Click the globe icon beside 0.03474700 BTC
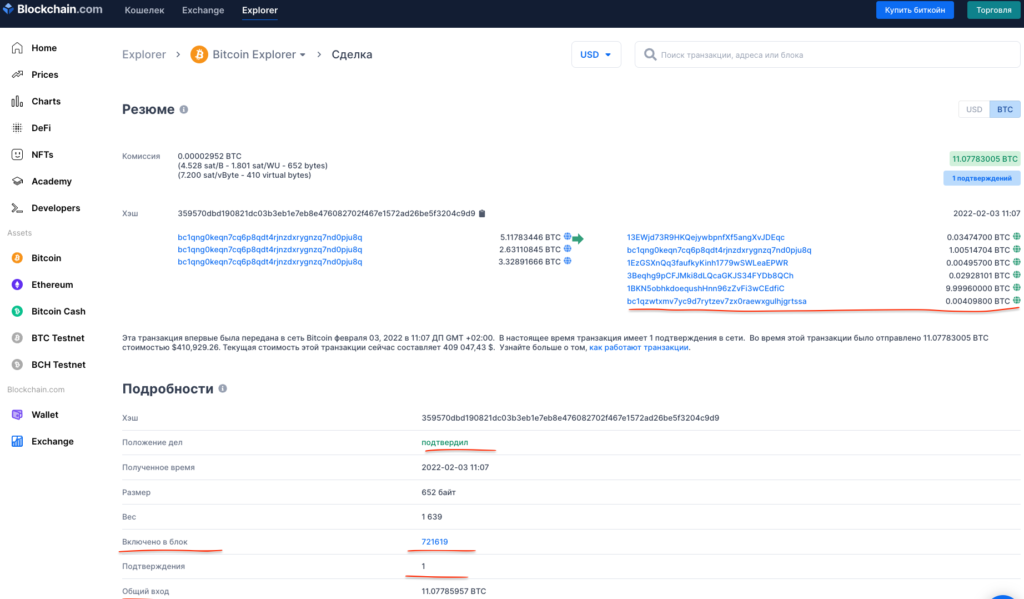The height and width of the screenshot is (599, 1024). point(1017,237)
